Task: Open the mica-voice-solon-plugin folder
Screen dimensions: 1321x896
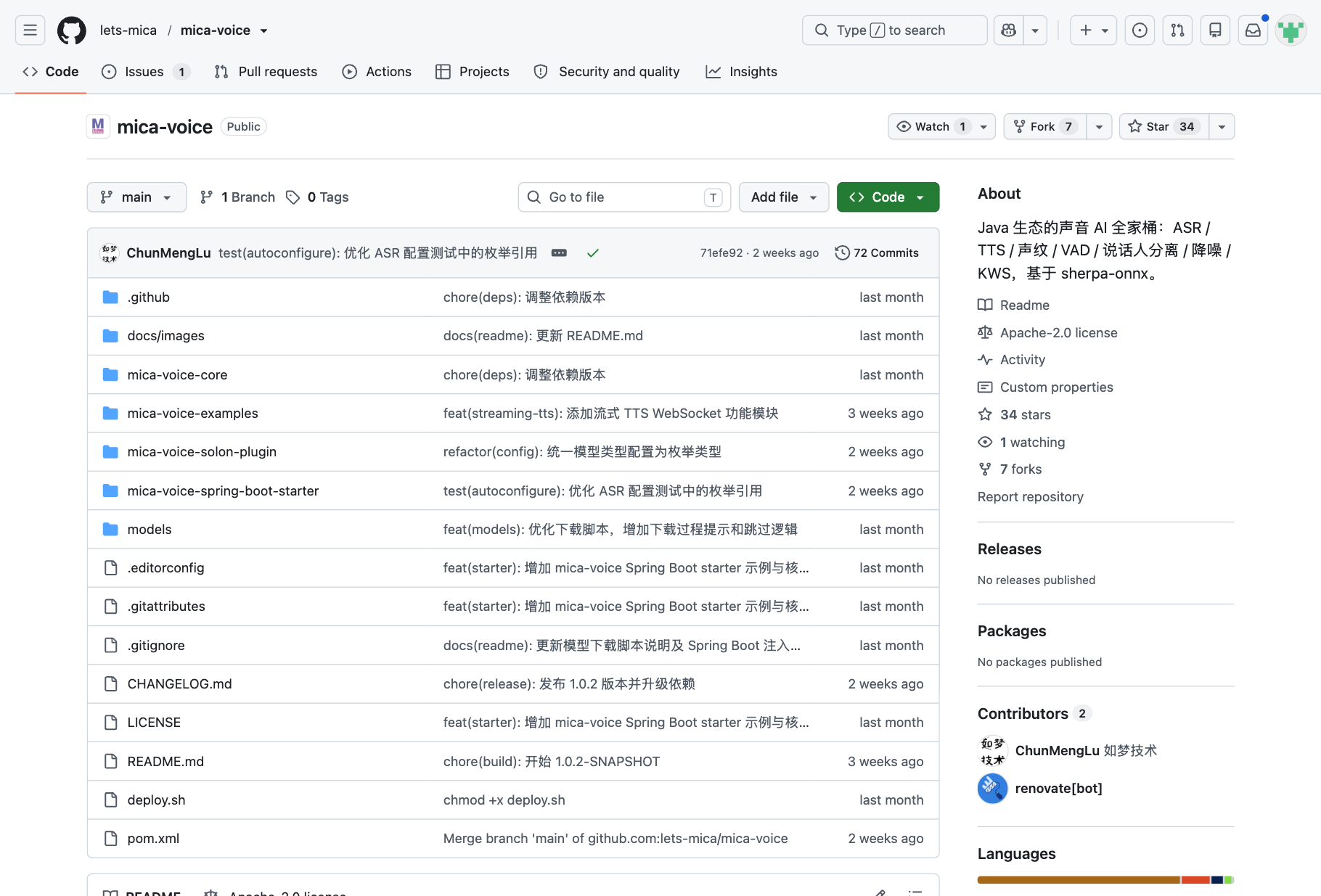Action: pyautogui.click(x=202, y=452)
